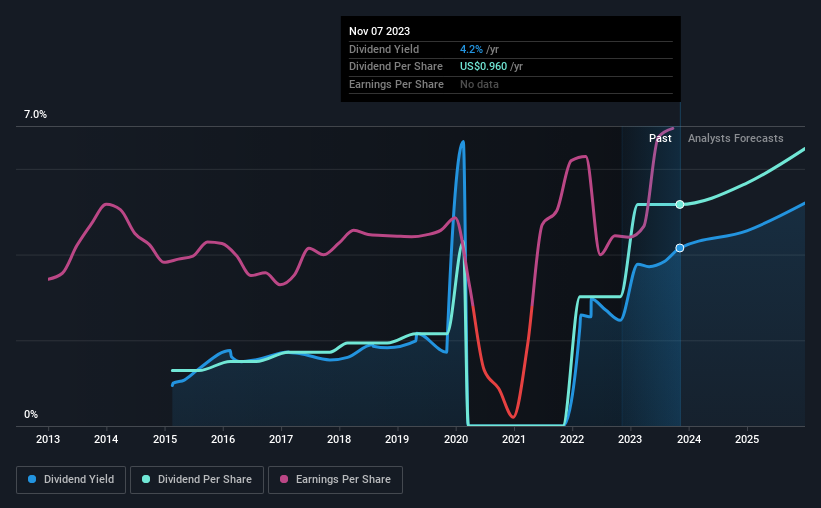
Task: Click the Nov 07 2023 tooltip date
Action: (379, 31)
